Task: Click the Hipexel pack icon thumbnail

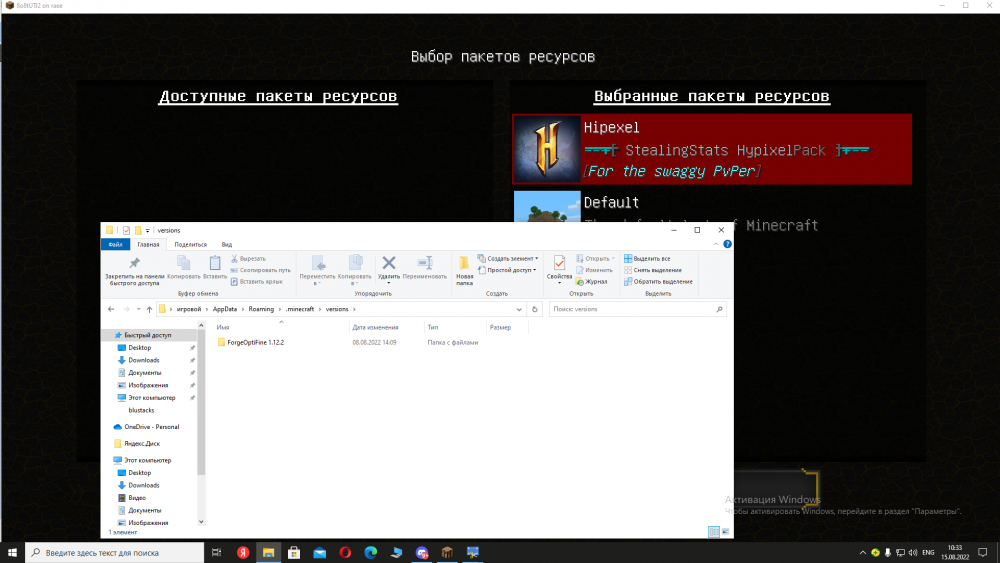Action: 547,149
